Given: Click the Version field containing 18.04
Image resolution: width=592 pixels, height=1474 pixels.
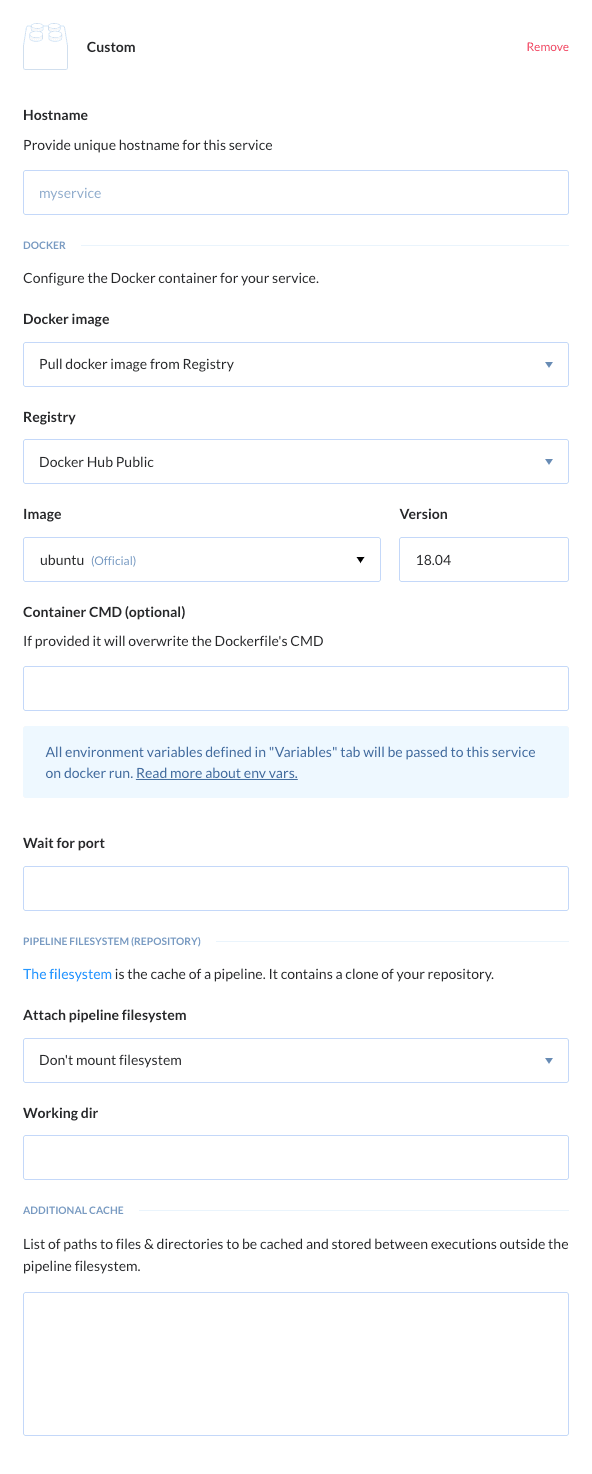Looking at the screenshot, I should 483,559.
